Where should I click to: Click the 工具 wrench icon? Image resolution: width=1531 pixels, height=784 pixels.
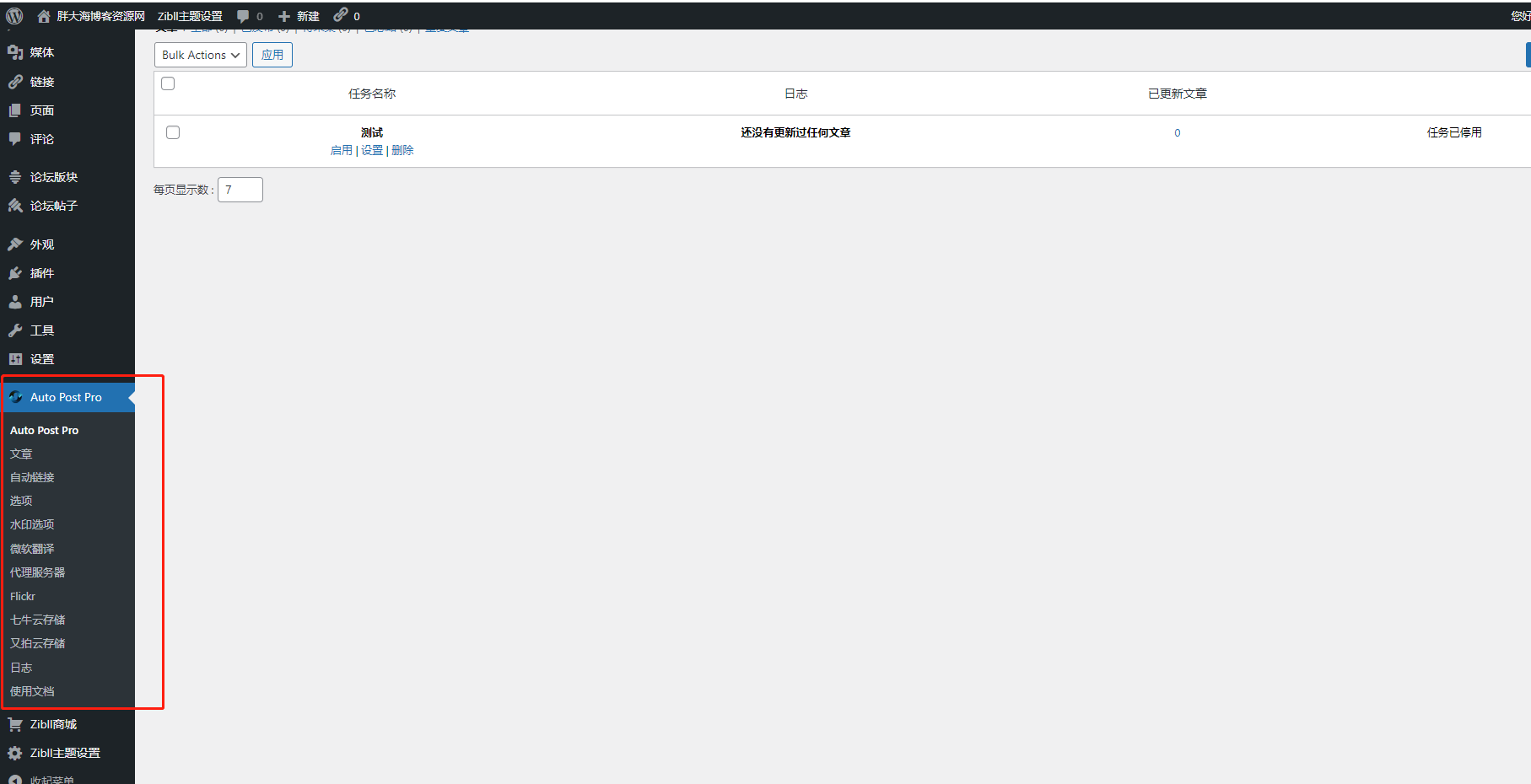point(15,330)
